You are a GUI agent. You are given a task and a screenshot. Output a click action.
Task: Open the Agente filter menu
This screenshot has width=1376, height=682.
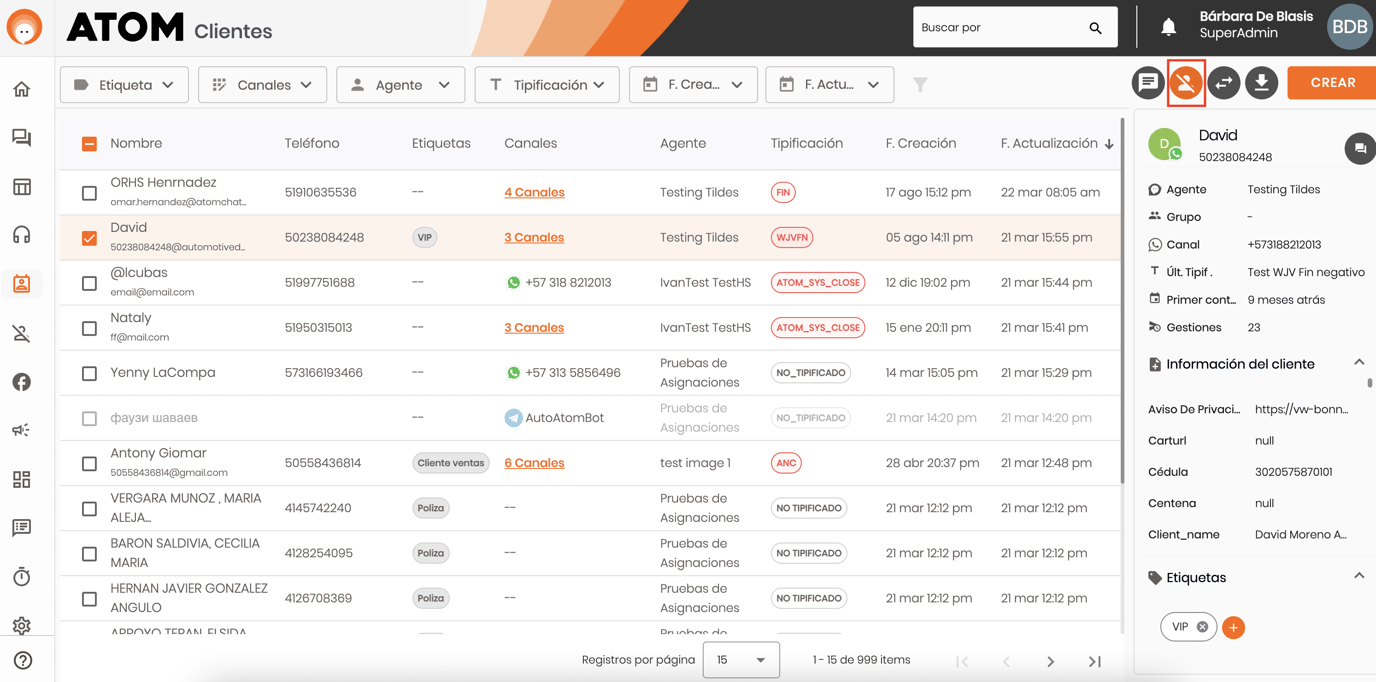[400, 84]
